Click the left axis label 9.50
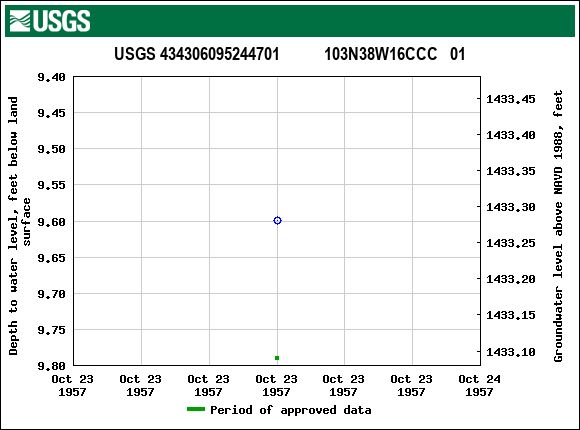The width and height of the screenshot is (580, 430). (51, 149)
